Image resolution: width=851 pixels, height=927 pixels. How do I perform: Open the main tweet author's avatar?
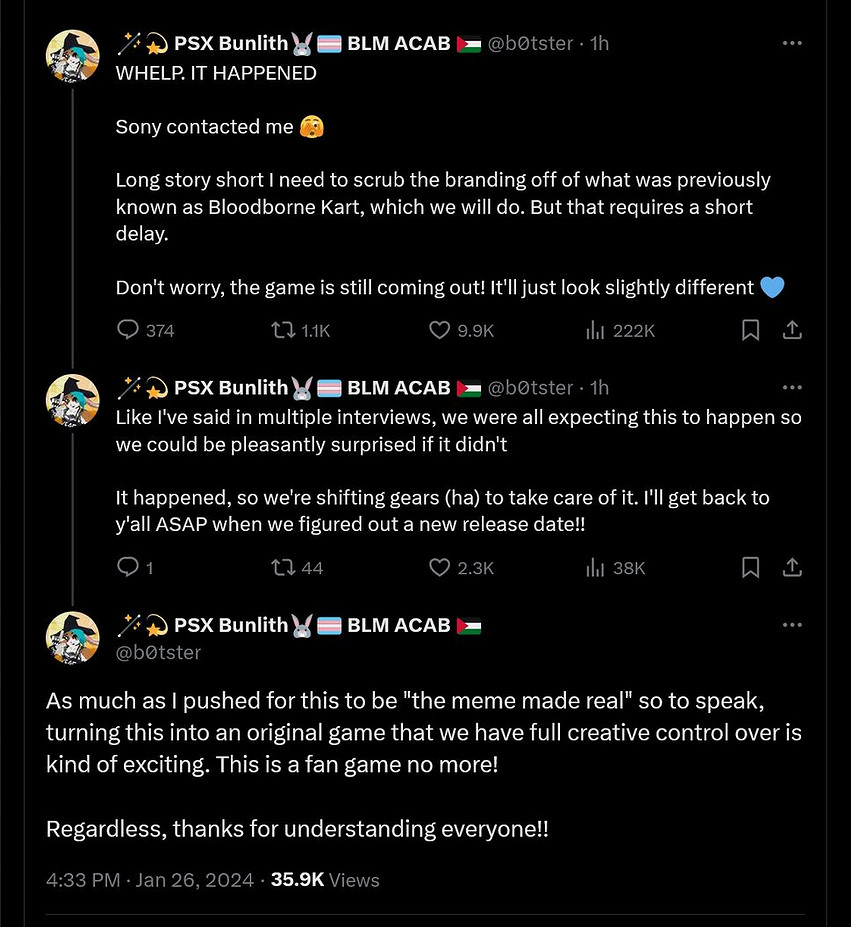(73, 638)
